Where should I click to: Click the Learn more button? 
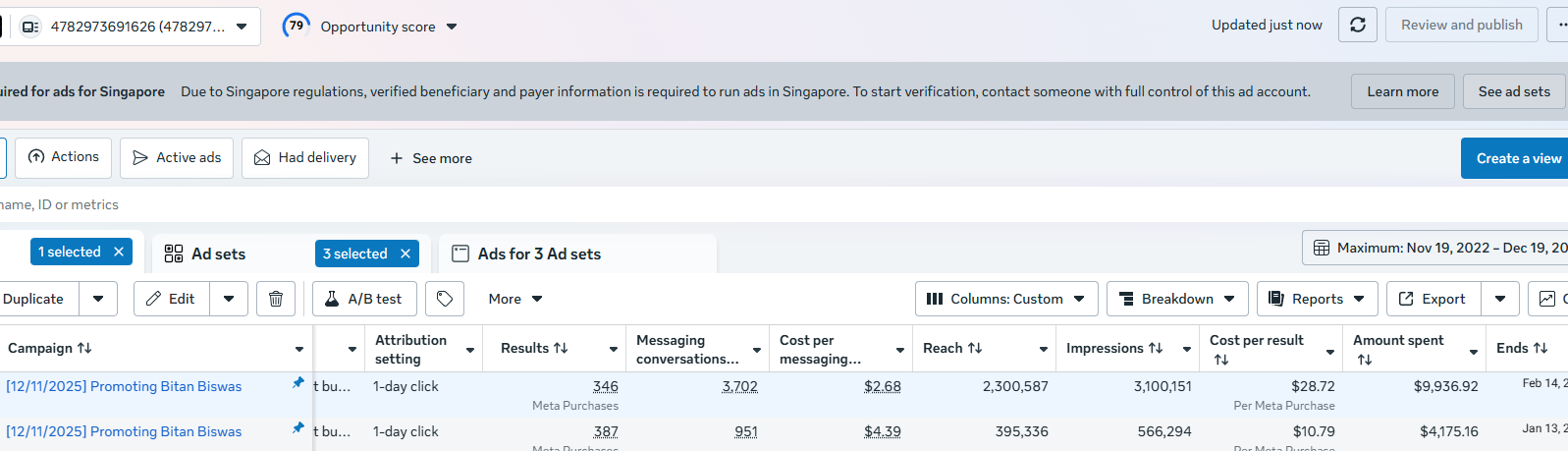click(x=1402, y=91)
